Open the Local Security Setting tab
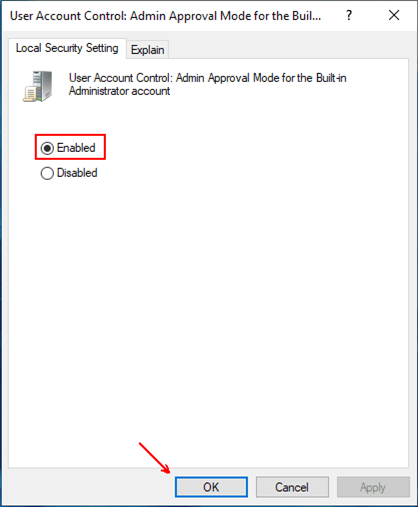 [x=67, y=48]
